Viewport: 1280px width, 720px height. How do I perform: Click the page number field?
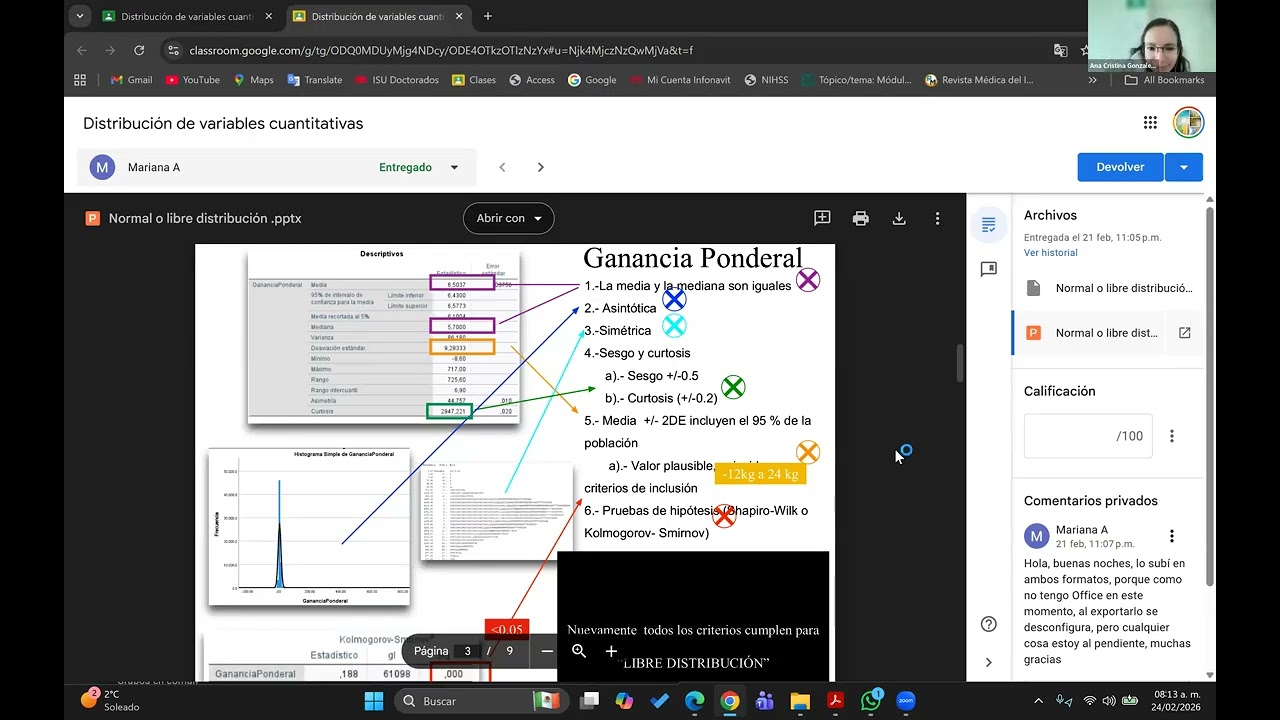[467, 651]
